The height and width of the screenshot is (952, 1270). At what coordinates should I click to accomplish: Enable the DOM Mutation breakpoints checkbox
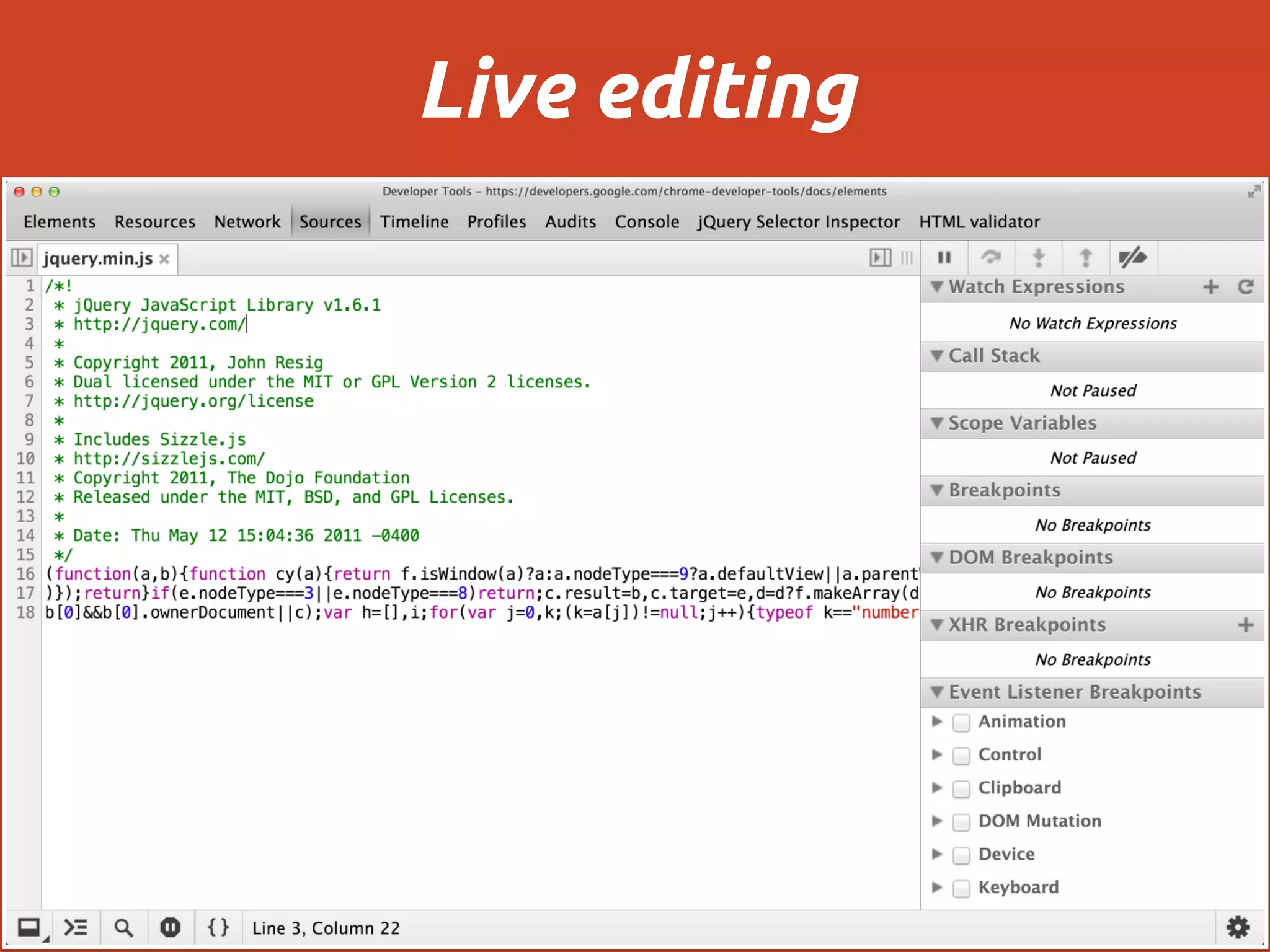pyautogui.click(x=961, y=822)
